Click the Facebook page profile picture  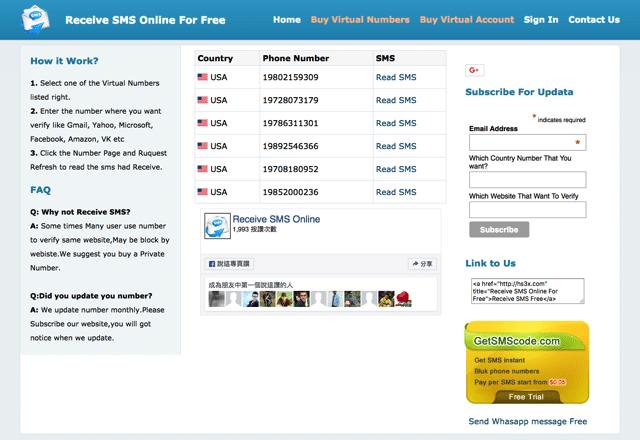215,225
